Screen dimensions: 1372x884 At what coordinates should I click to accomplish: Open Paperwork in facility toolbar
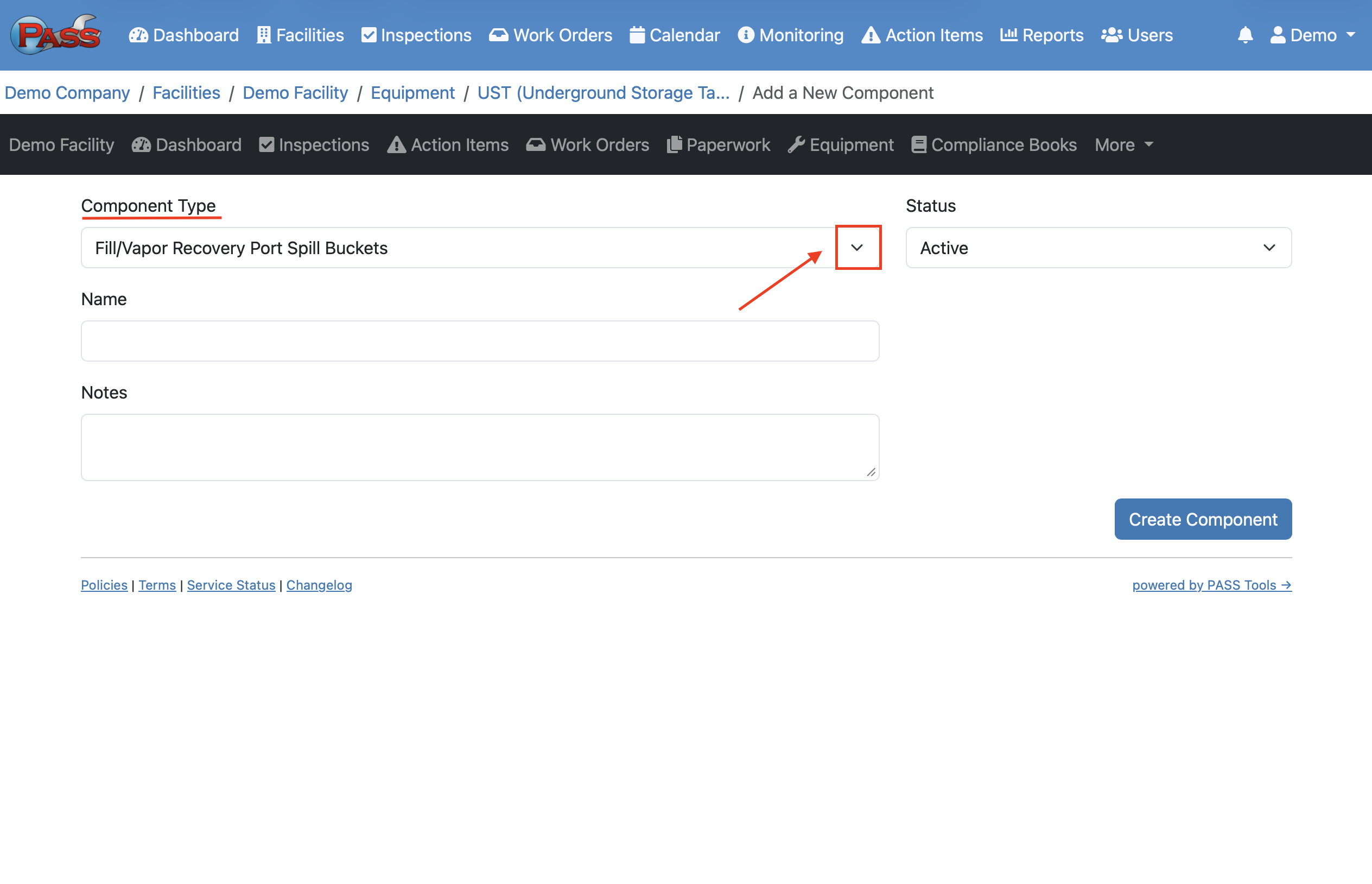tap(718, 144)
